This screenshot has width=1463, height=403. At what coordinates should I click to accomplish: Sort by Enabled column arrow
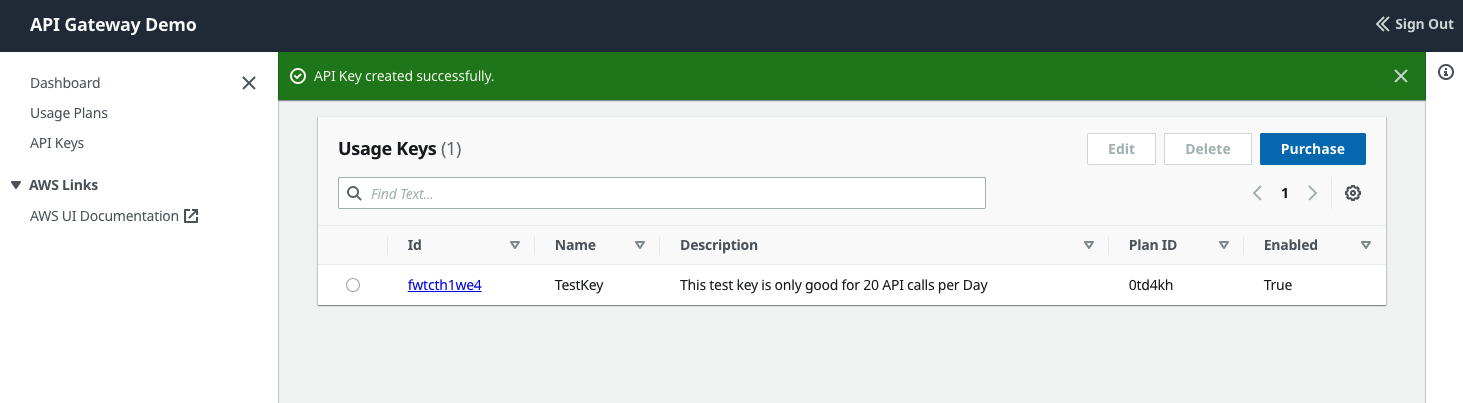coord(1366,245)
